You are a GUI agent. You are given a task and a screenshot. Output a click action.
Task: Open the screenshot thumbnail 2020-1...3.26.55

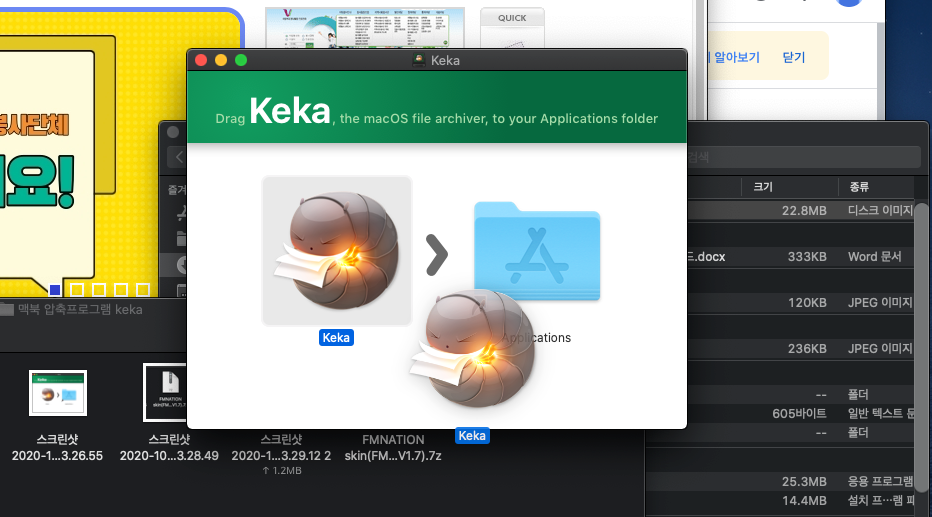click(x=58, y=393)
